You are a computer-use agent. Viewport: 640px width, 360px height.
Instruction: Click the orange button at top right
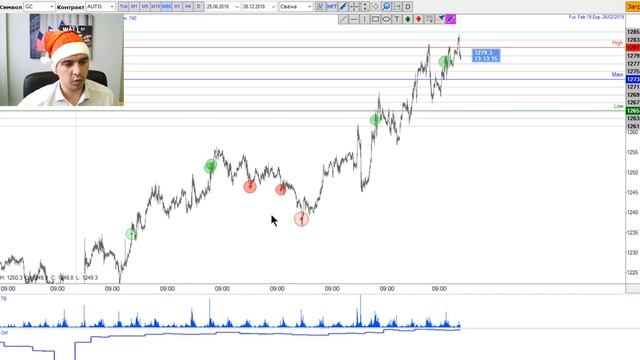tap(633, 7)
